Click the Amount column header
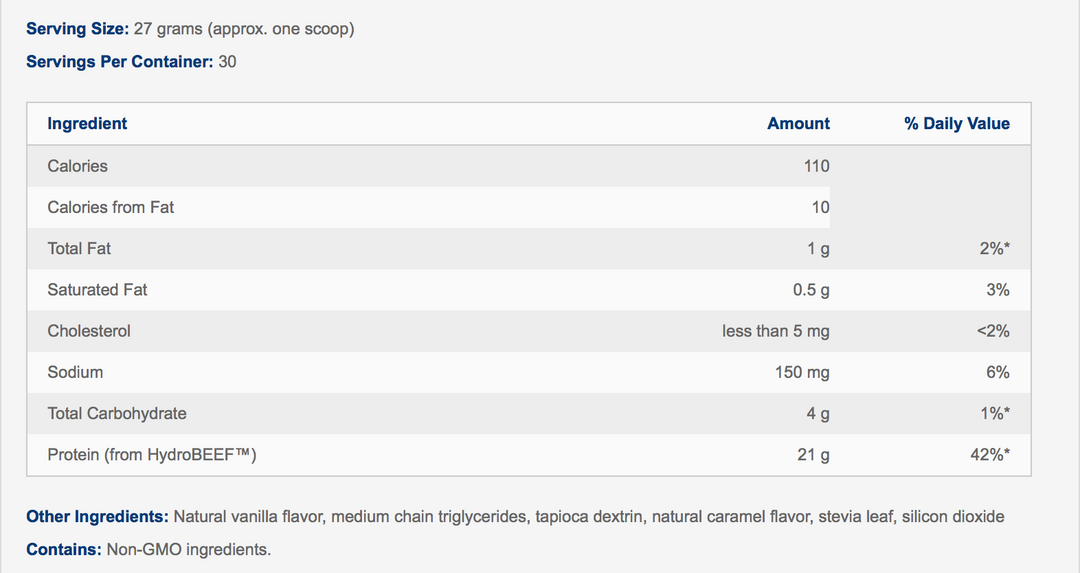 (798, 124)
